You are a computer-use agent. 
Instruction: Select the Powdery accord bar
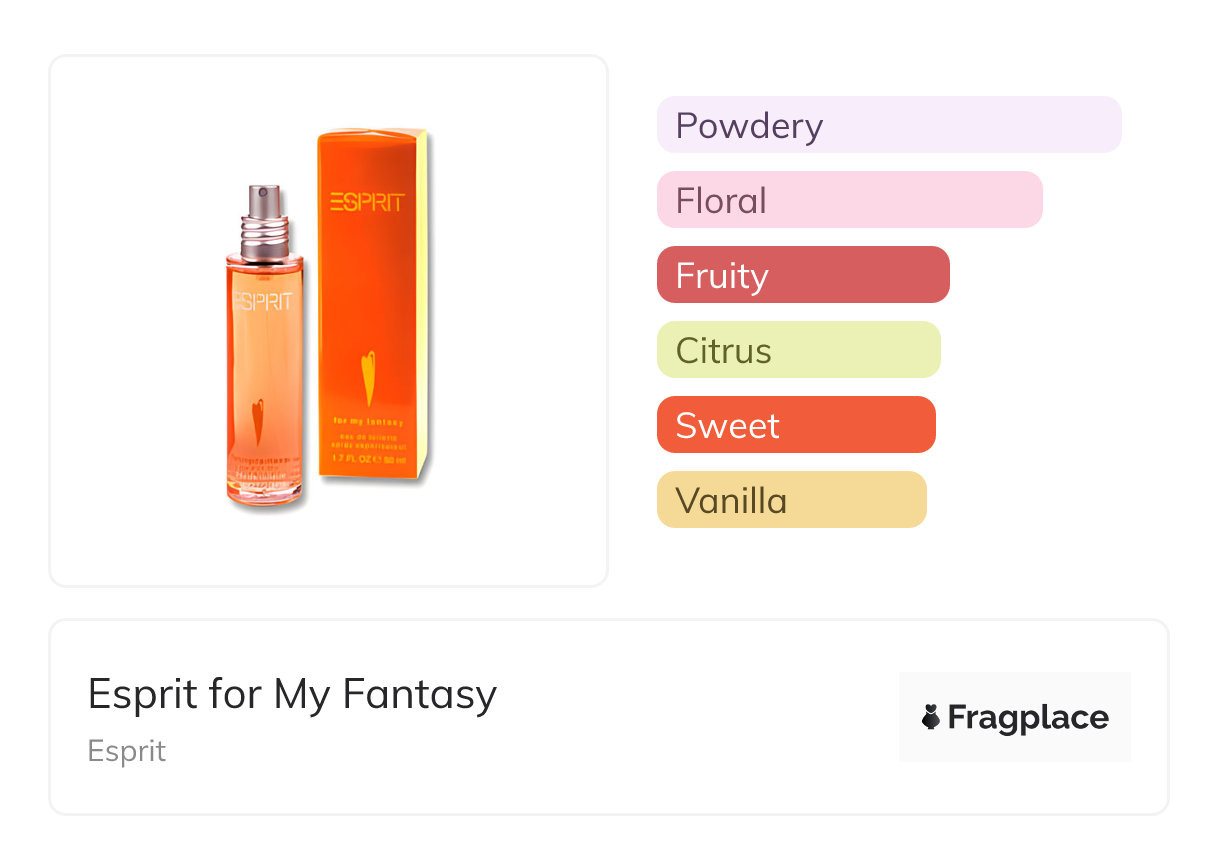[x=888, y=125]
